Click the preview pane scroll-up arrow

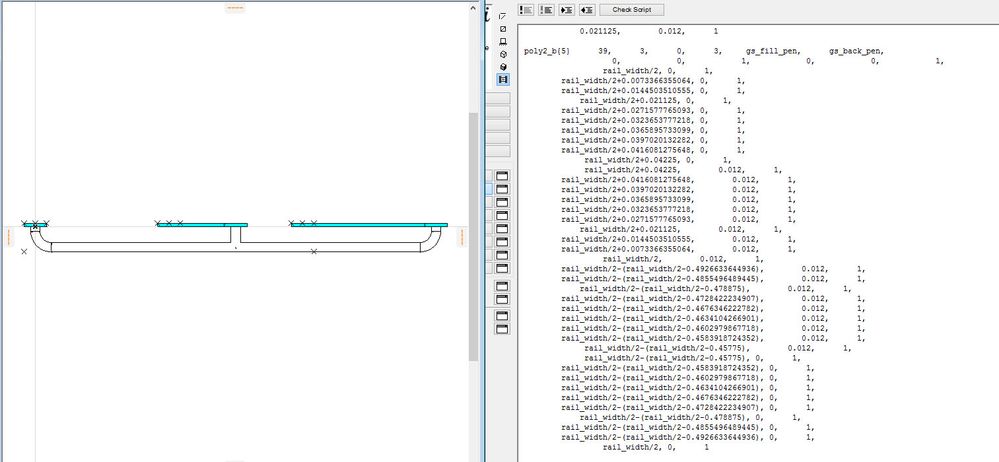pyautogui.click(x=473, y=7)
